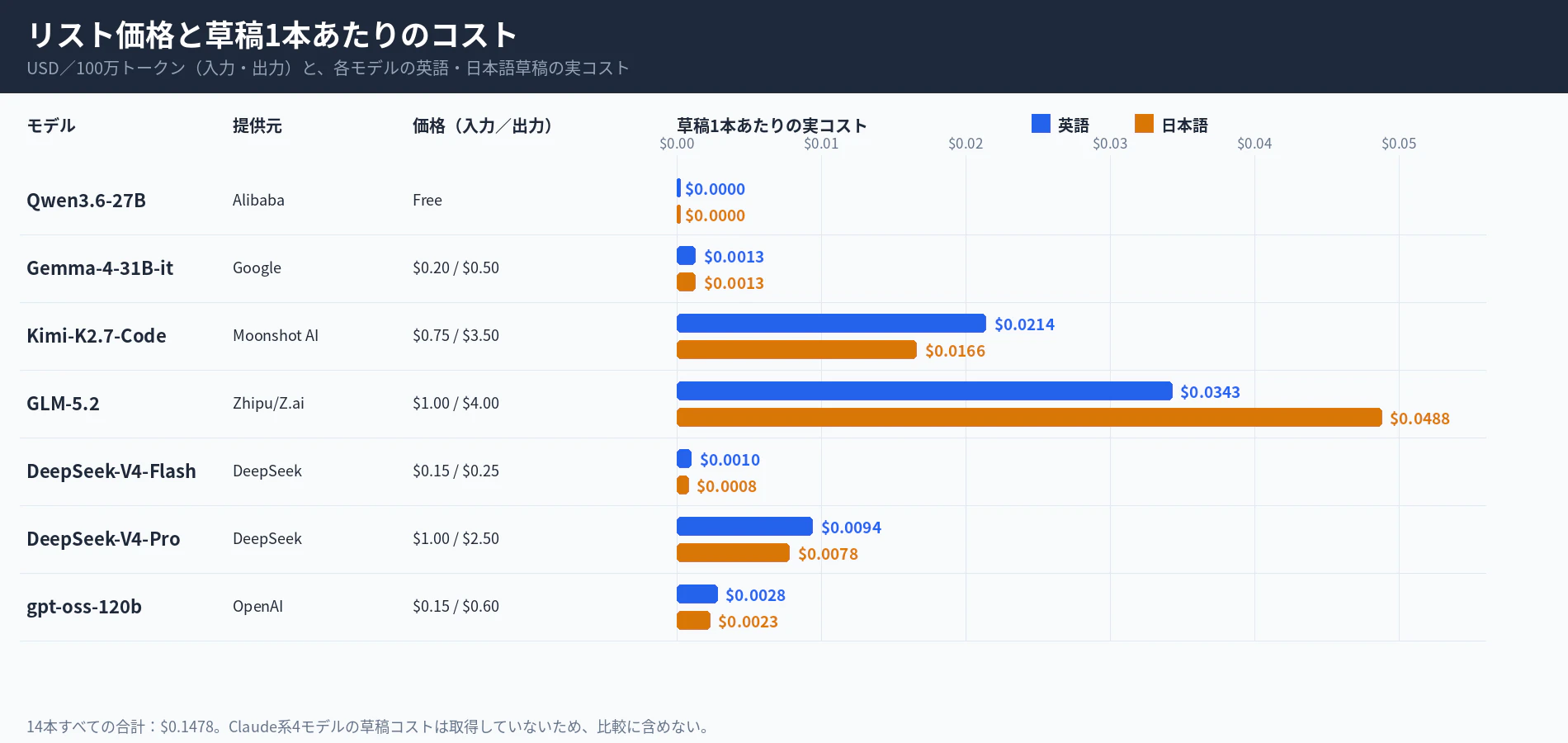1568x743 pixels.
Task: Click the orange Kimi-K2.7-Code bar labeled $0.0166
Action: 796,350
